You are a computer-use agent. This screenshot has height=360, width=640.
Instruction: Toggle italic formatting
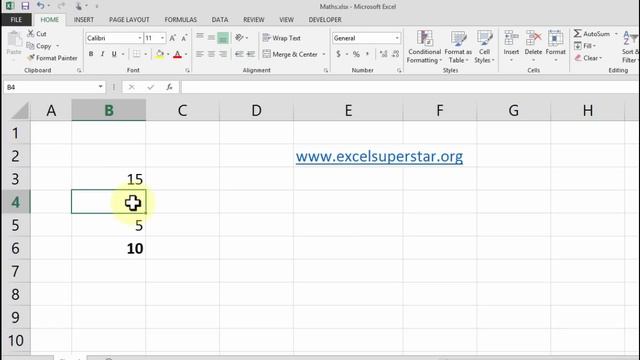pos(102,54)
